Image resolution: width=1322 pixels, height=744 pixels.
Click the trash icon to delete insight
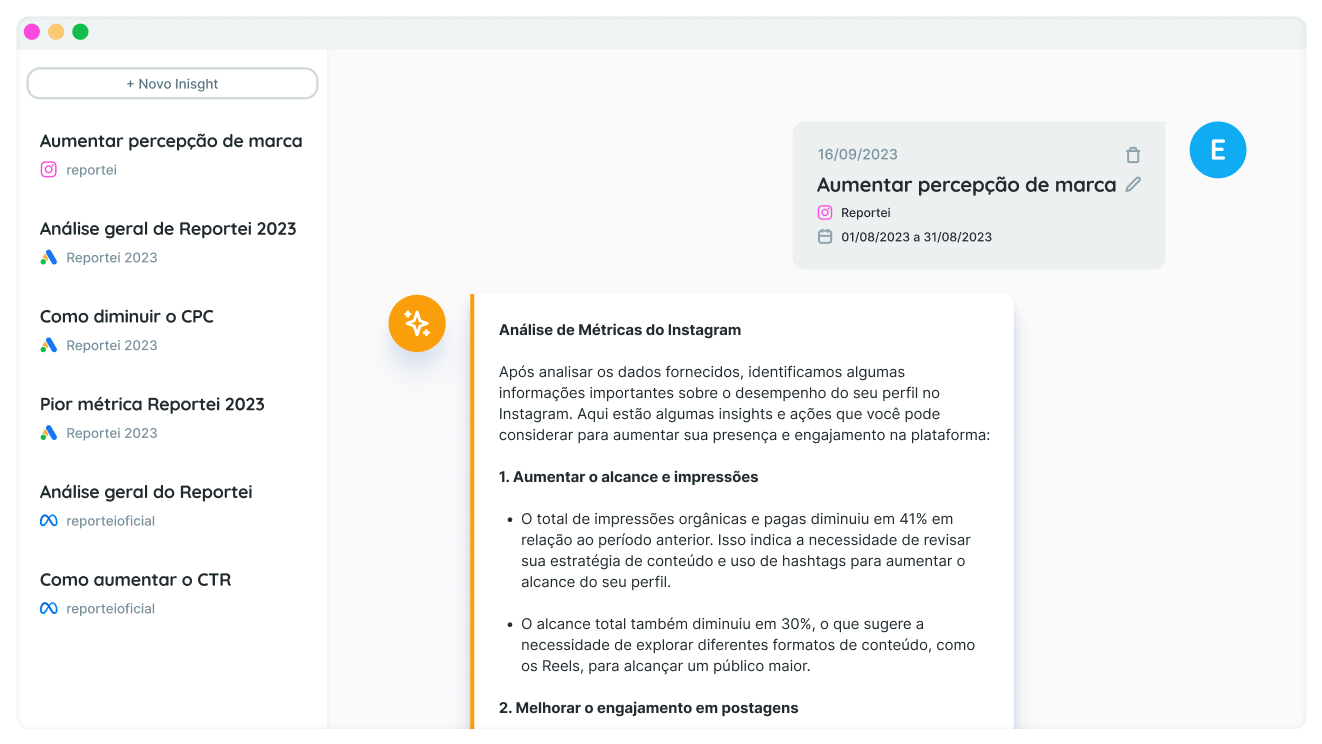point(1132,155)
